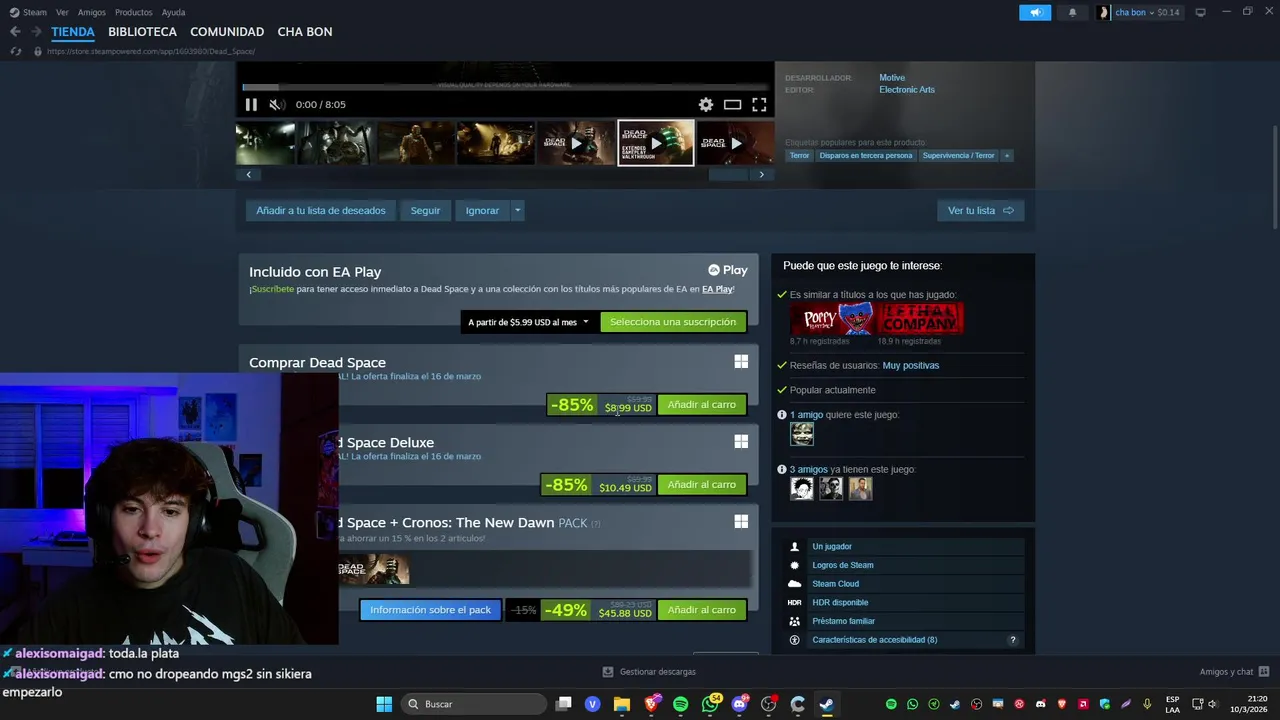
Task: Toggle theater mode on video player
Action: [732, 104]
